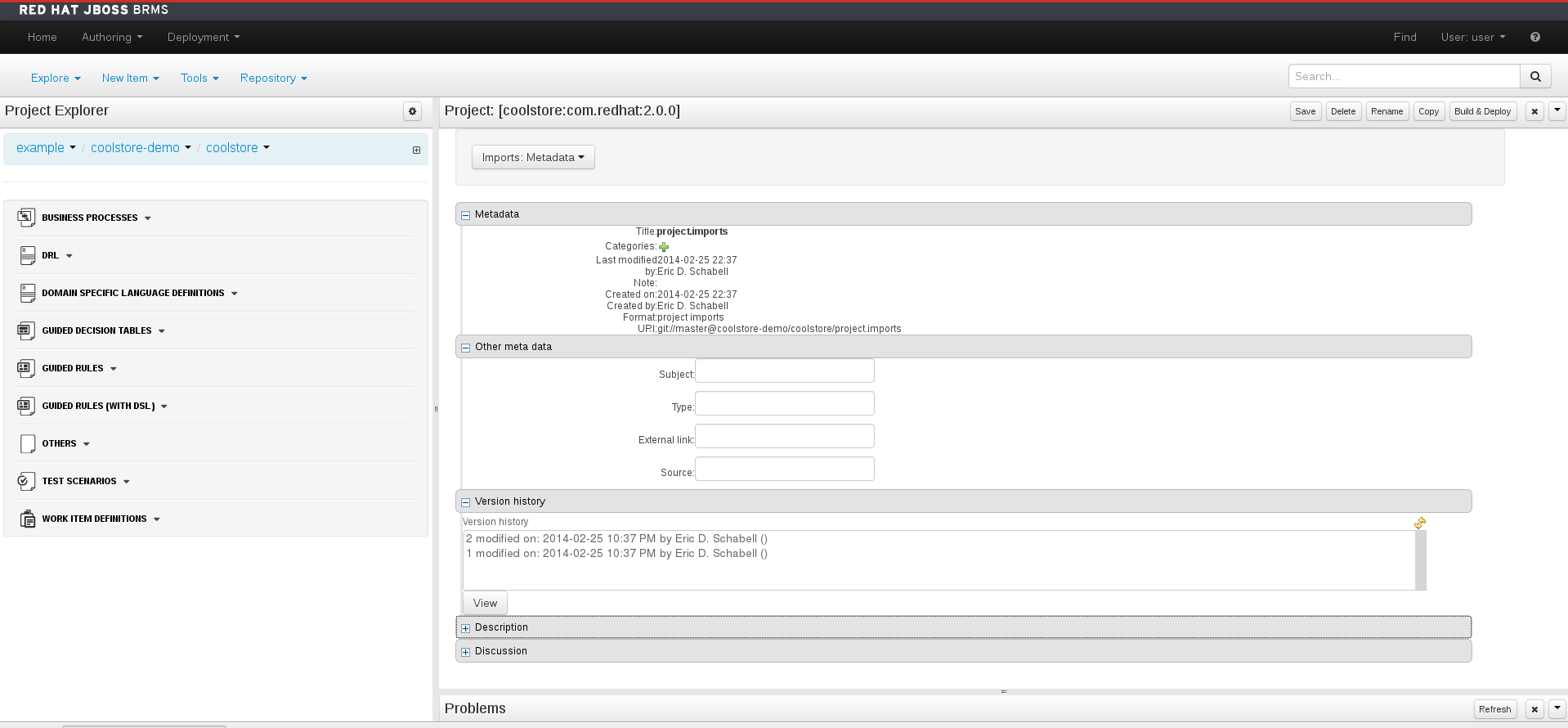Image resolution: width=1568 pixels, height=728 pixels.
Task: Click the View version button
Action: pos(485,603)
